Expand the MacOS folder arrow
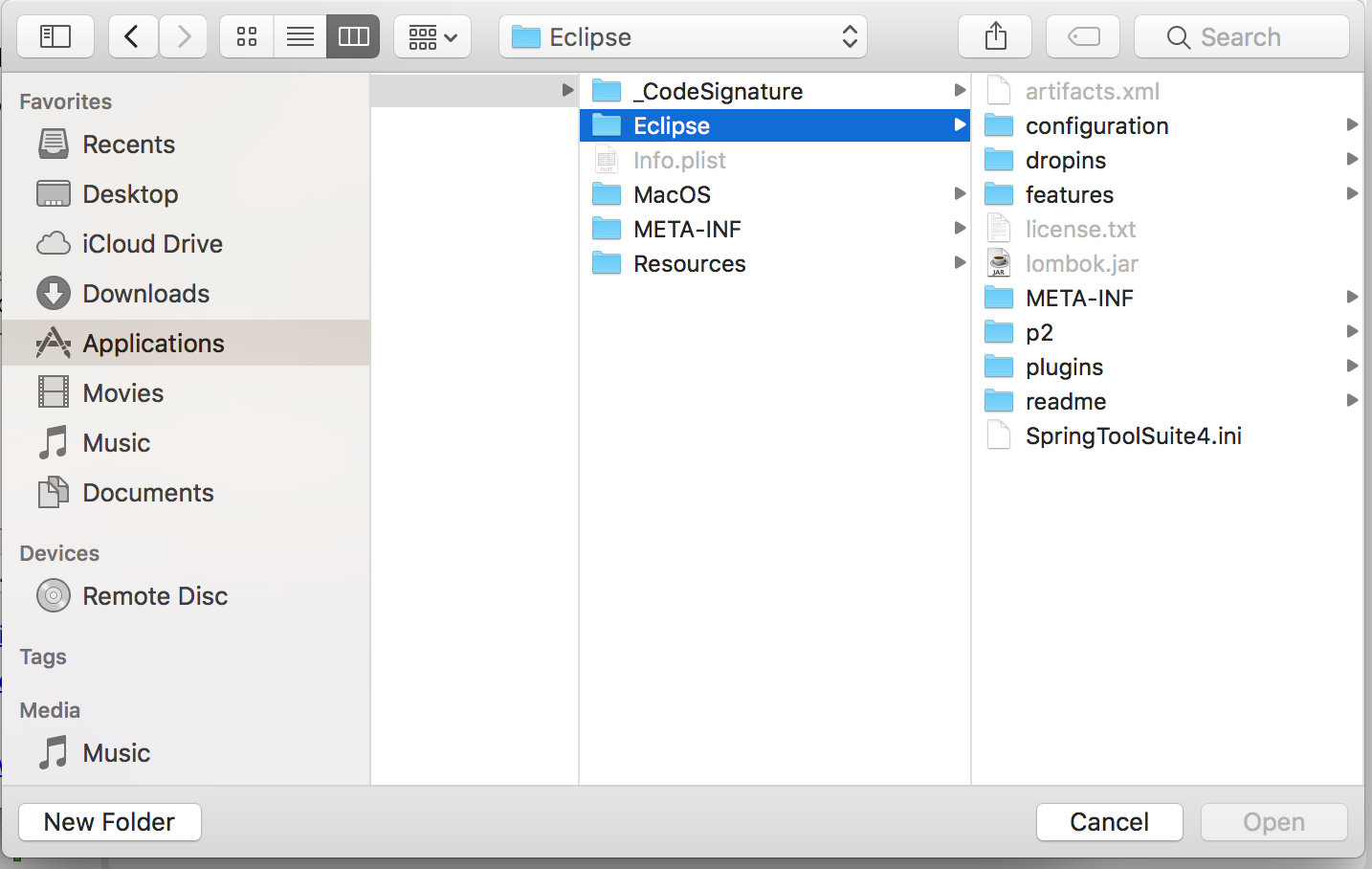Viewport: 1372px width, 869px height. pyautogui.click(x=960, y=194)
